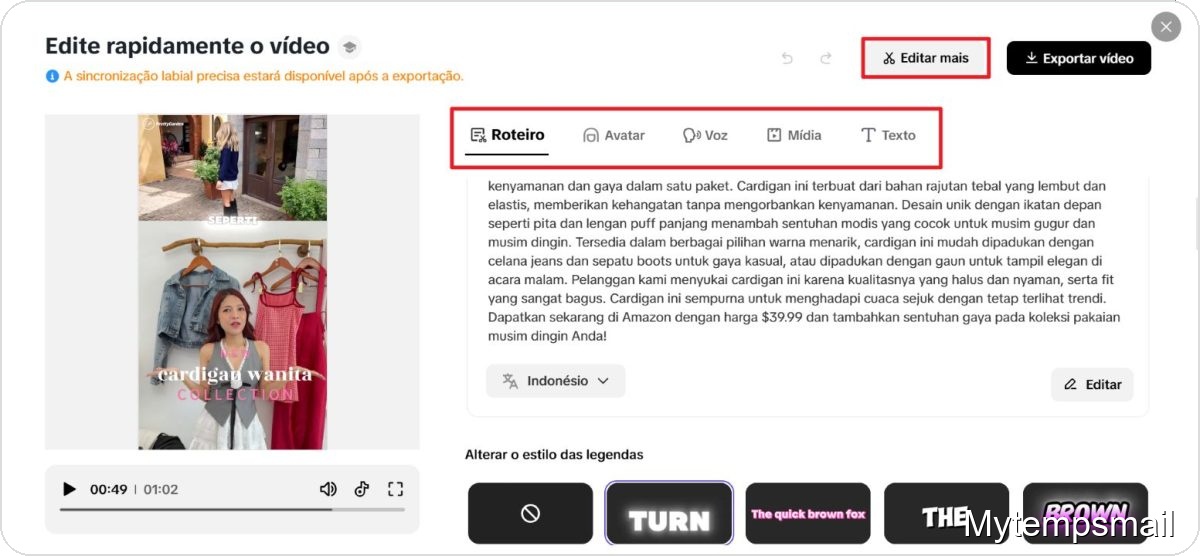Choose the pink quick brown fox style

808,513
